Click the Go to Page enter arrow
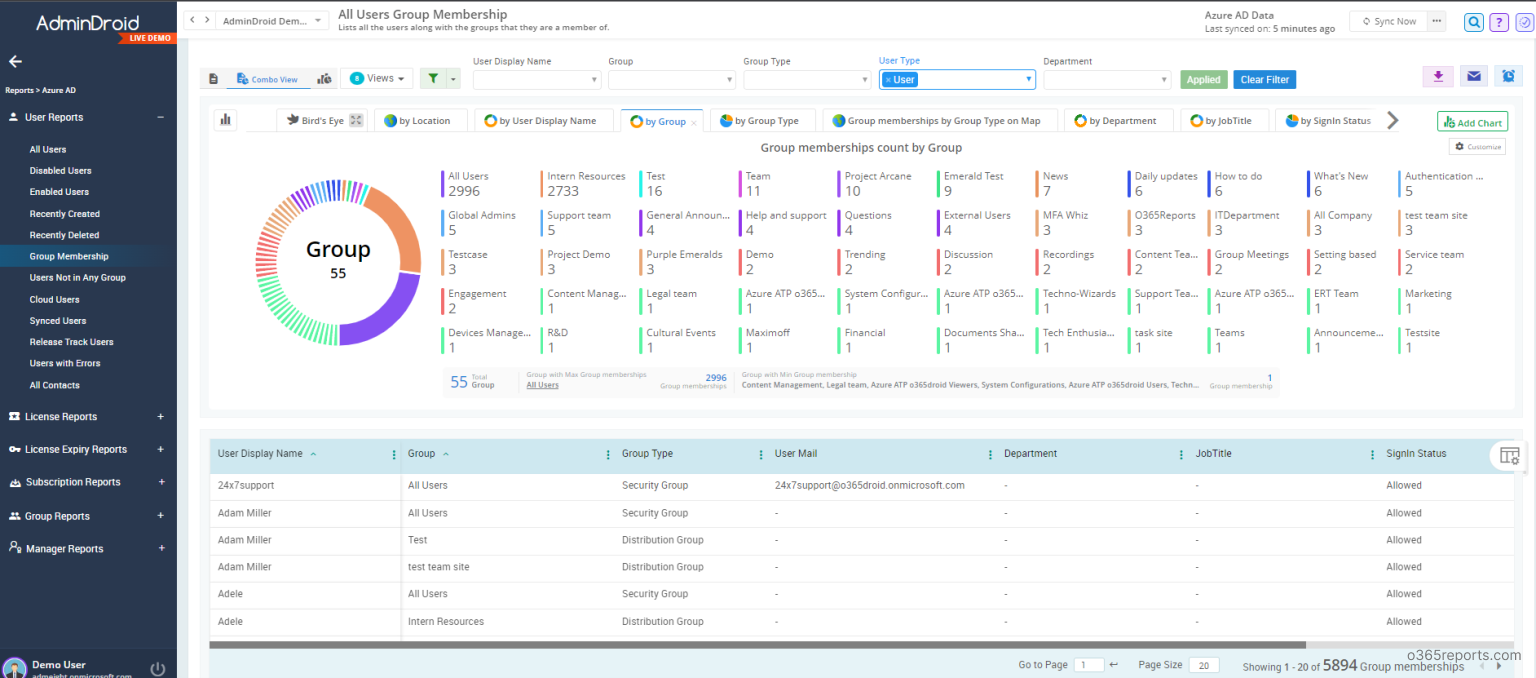This screenshot has width=1536, height=678. [x=1114, y=665]
